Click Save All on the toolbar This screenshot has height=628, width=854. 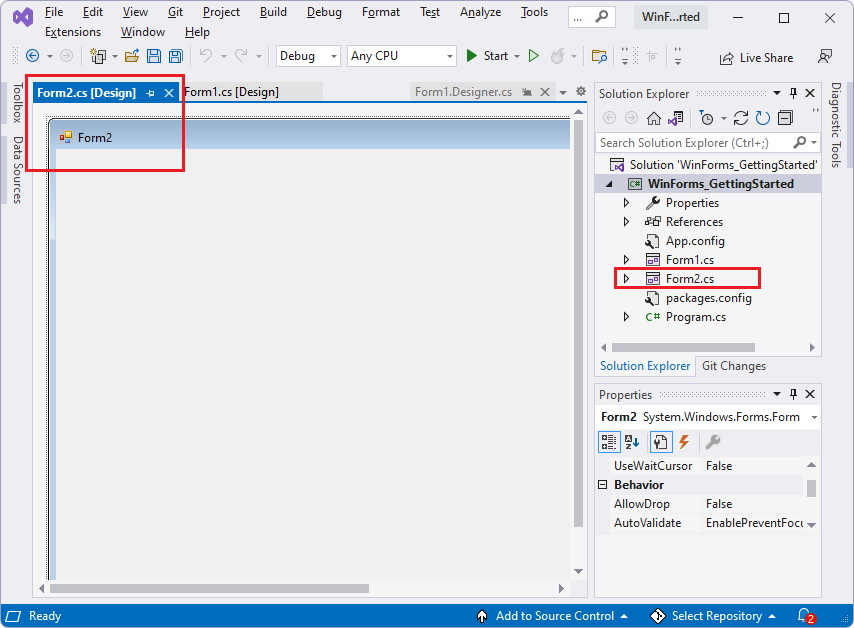click(x=175, y=56)
